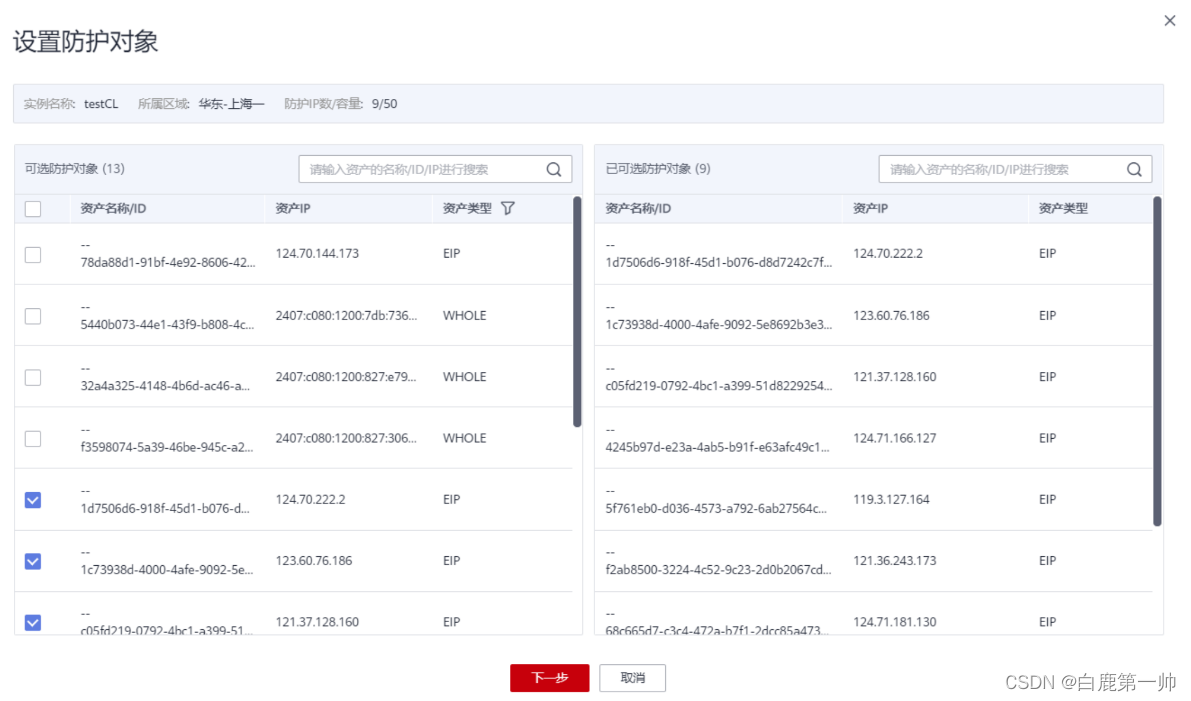
Task: Click the 资产IP header in the right table
Action: tap(870, 208)
